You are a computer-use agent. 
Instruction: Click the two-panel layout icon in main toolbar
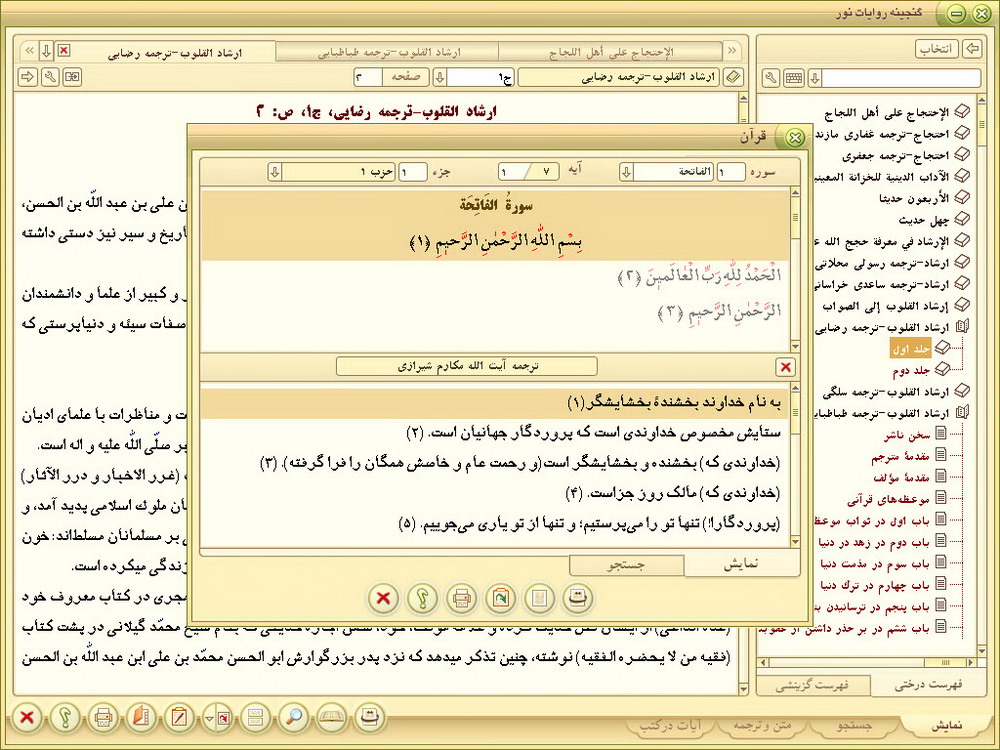[x=255, y=717]
